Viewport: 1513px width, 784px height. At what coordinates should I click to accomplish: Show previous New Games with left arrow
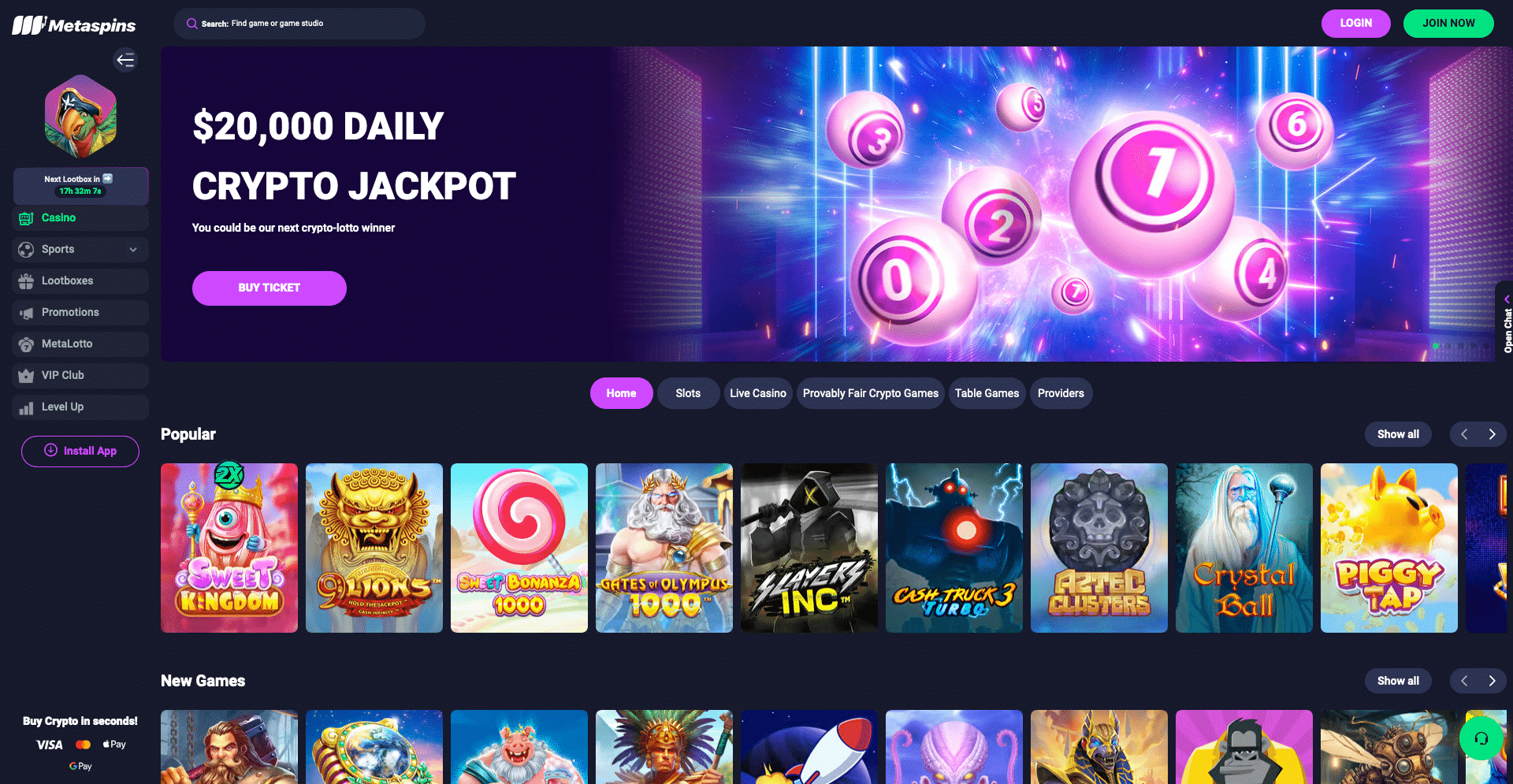(1464, 681)
